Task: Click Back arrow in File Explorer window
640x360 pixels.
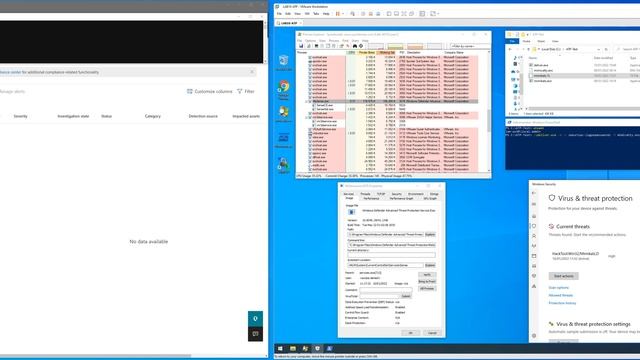Action: pyautogui.click(x=510, y=49)
